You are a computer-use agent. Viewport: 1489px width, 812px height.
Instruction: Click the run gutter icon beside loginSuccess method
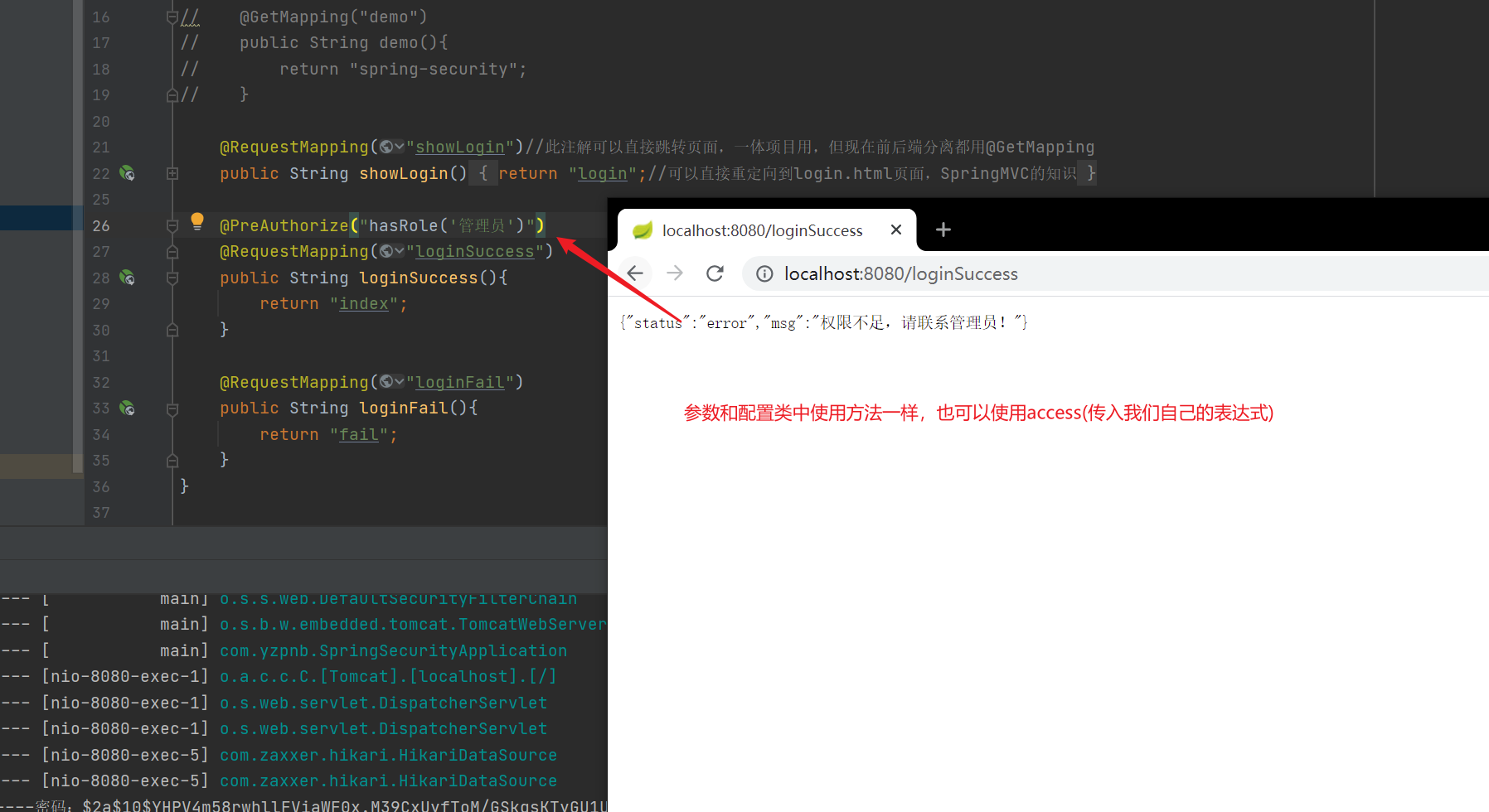(x=127, y=278)
